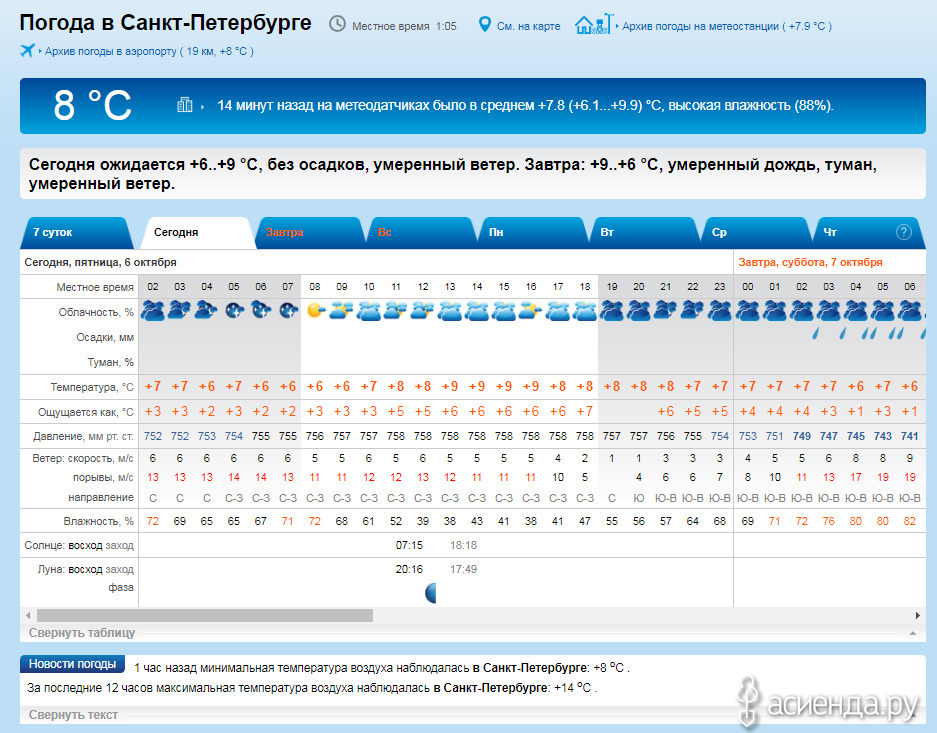Screen dimensions: 937x733
Task: Click the cloud icon at hour 10
Action: 369,311
